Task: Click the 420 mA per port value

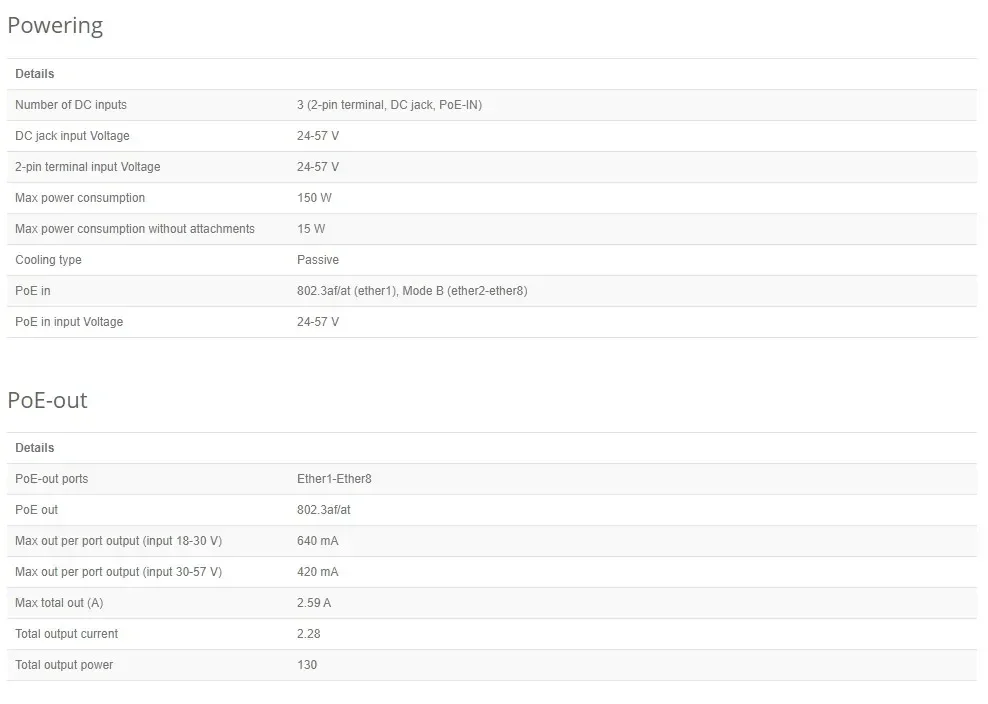Action: [x=318, y=572]
